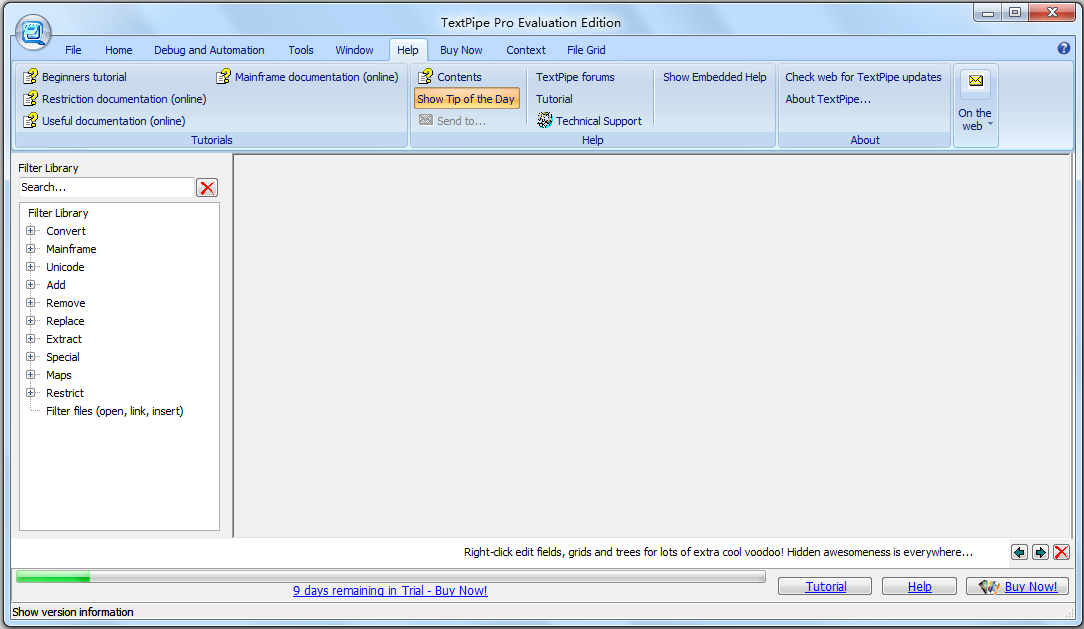Click the bottom Tutorial button
Image resolution: width=1084 pixels, height=629 pixels.
tap(825, 587)
